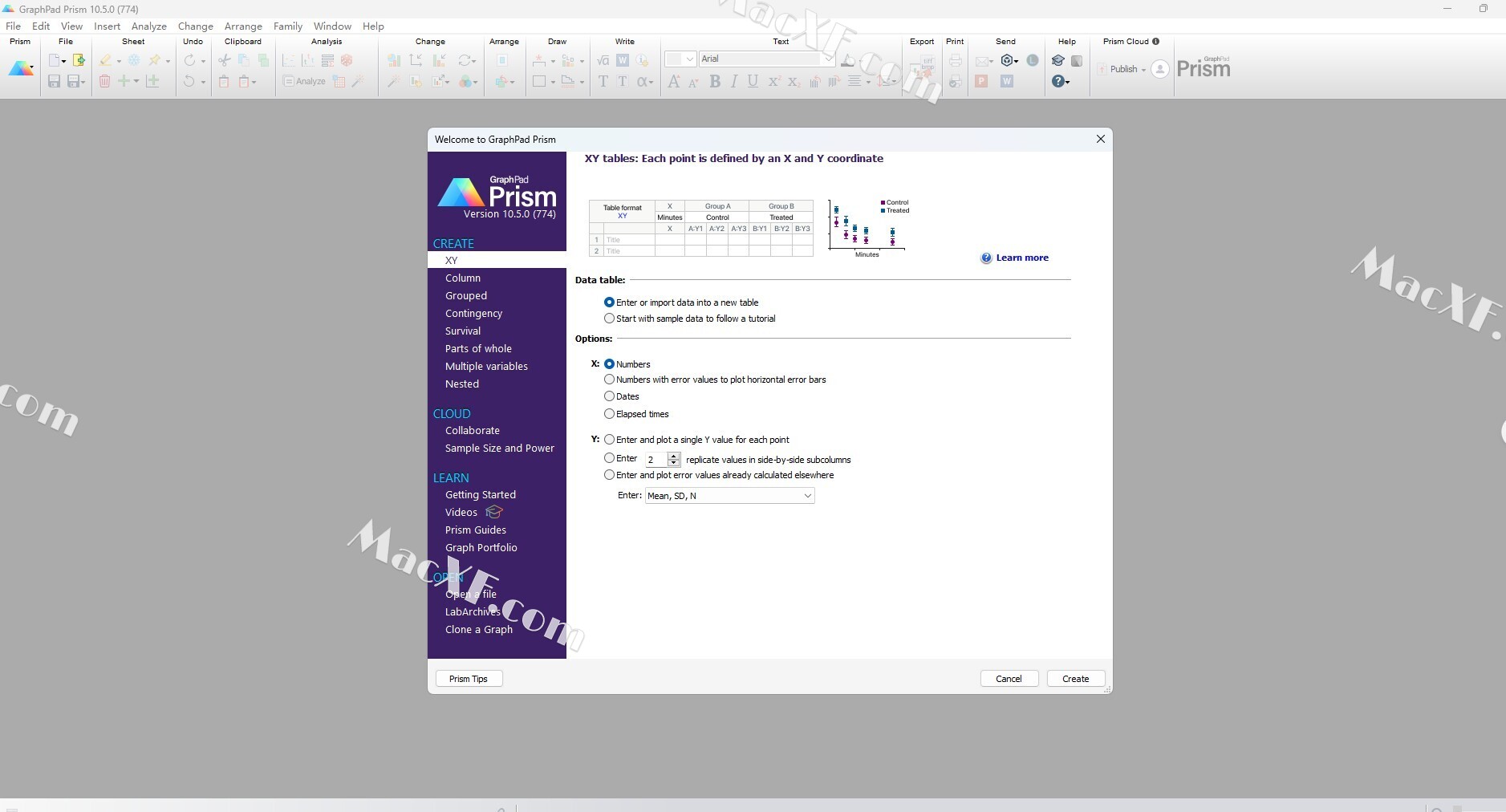Click the Send to Word W icon
The width and height of the screenshot is (1506, 812).
coord(1007,81)
